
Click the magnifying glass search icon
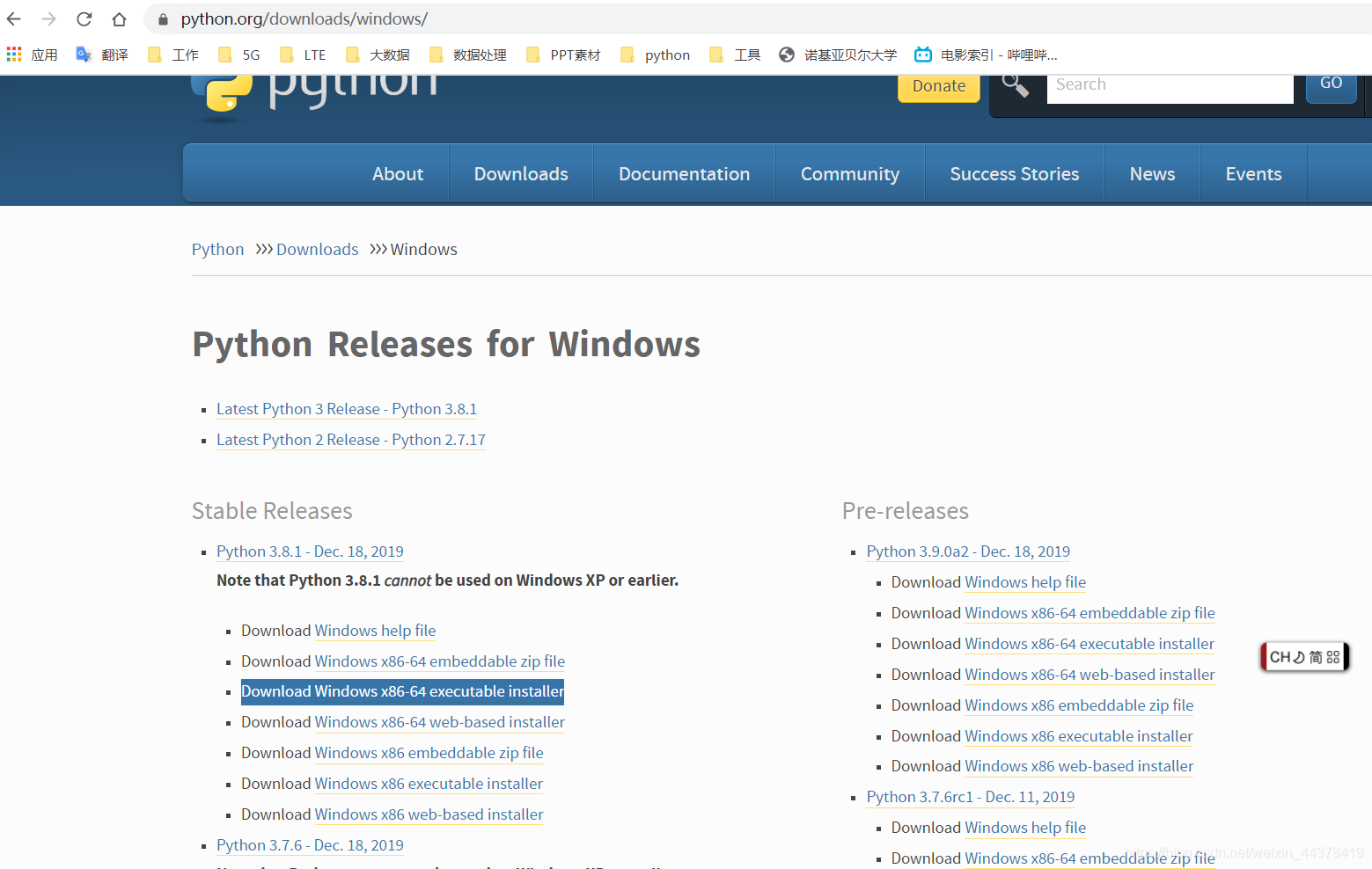[x=1016, y=85]
